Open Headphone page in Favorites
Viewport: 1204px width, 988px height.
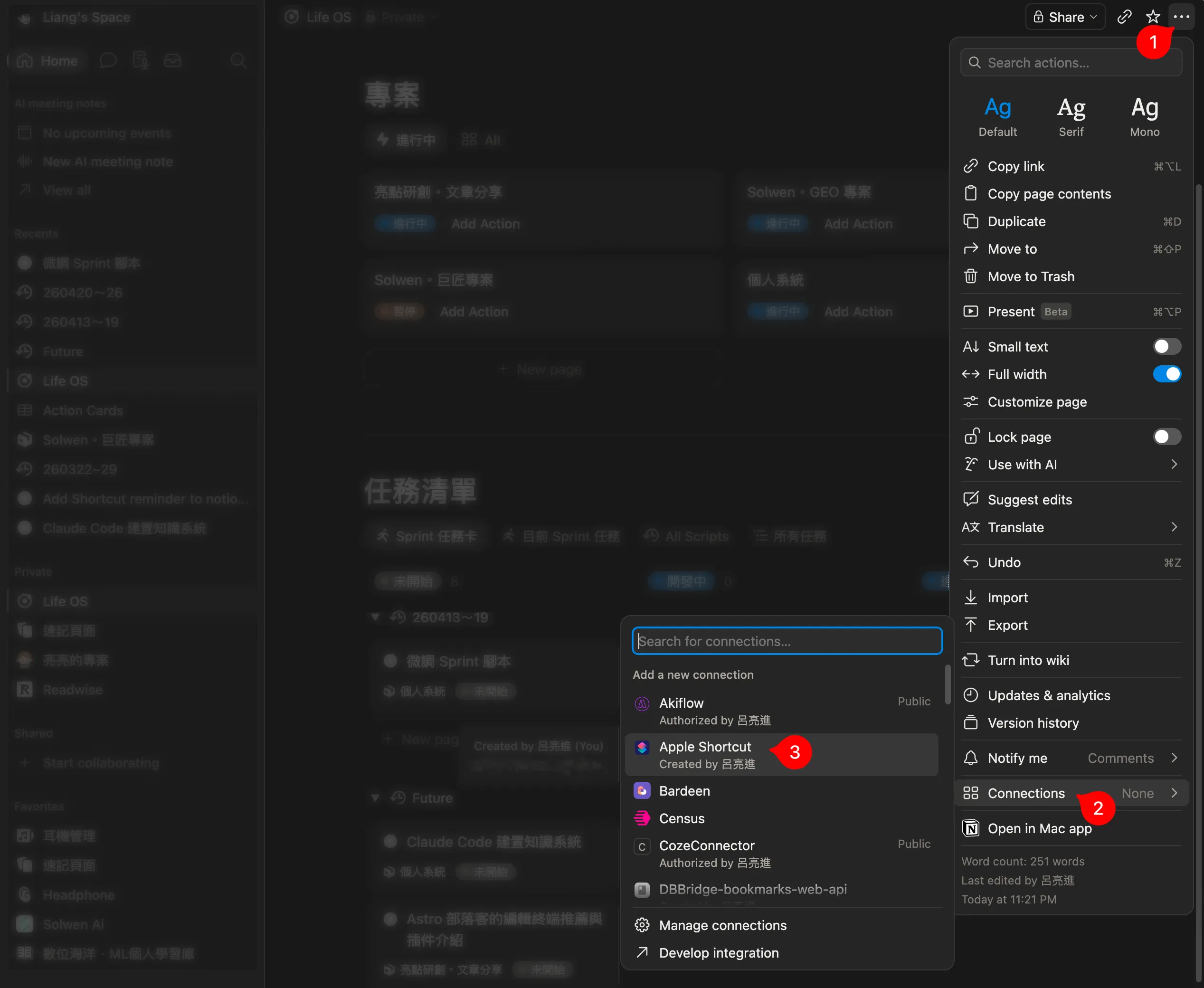(132, 895)
